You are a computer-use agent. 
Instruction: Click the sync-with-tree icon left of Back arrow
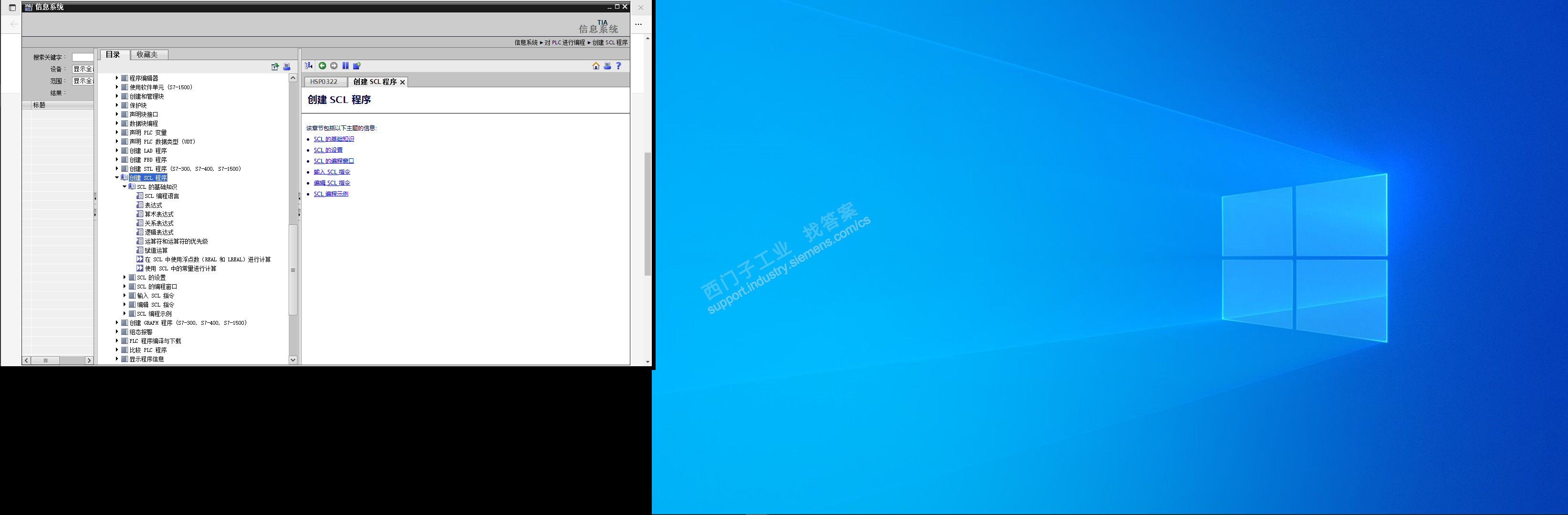[x=309, y=66]
